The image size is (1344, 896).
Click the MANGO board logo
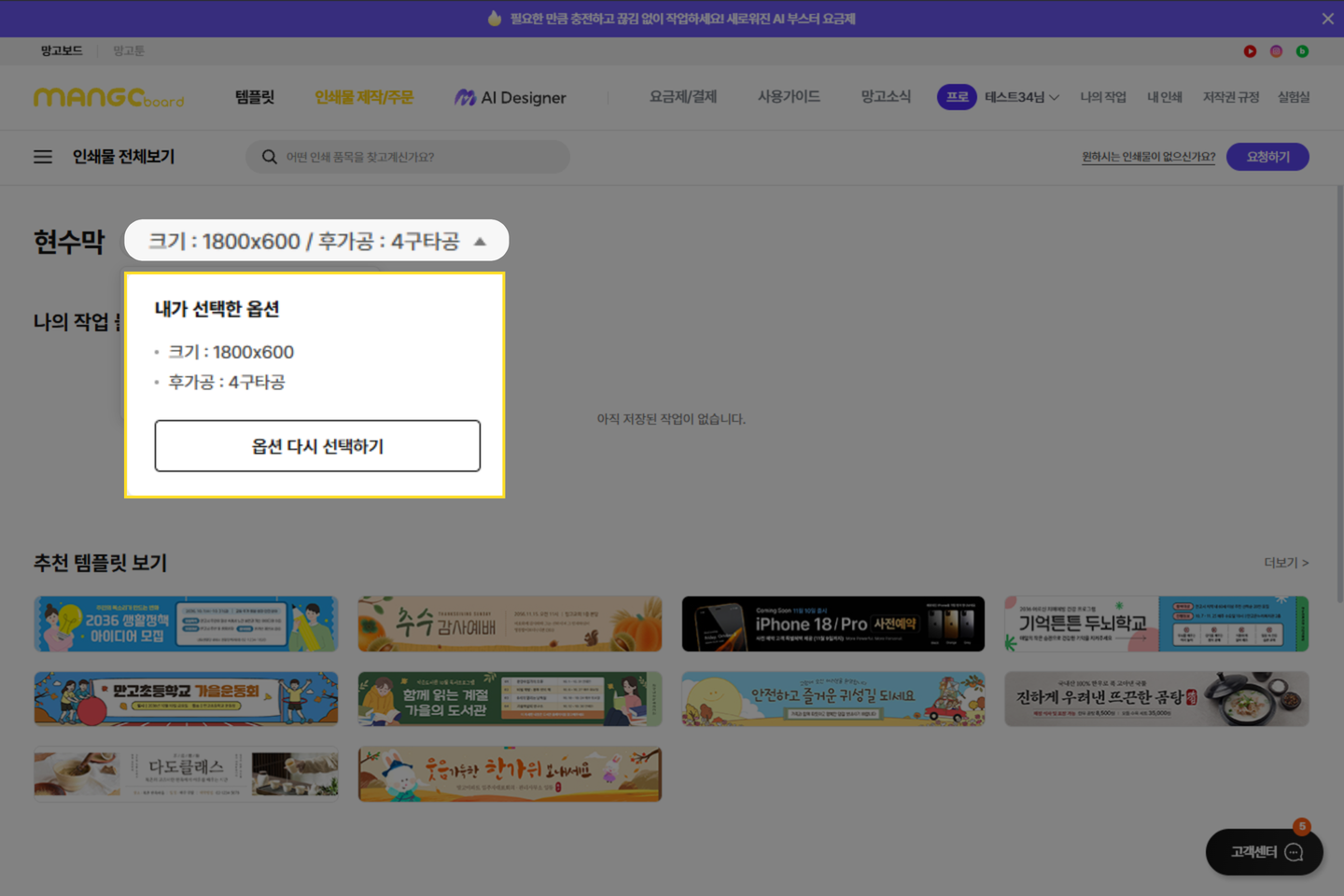[108, 97]
